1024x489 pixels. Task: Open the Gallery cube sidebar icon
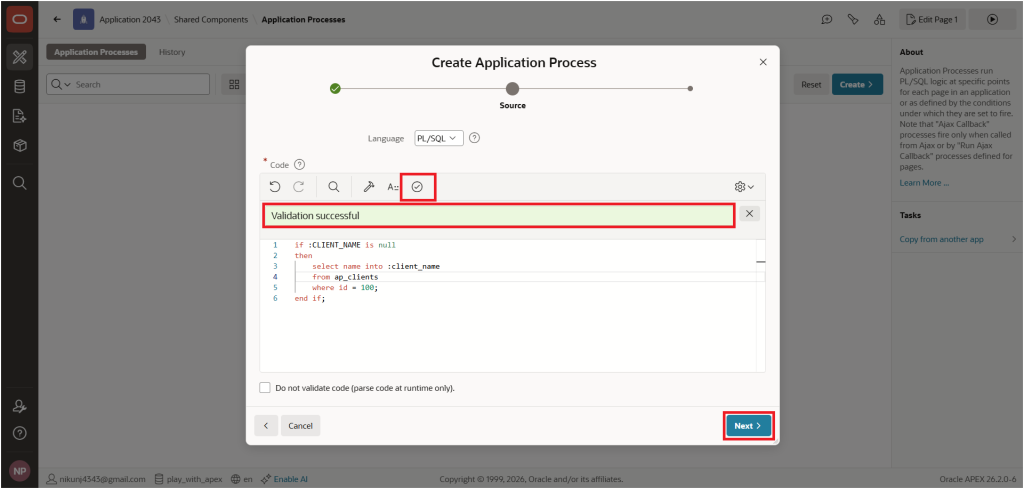19,146
